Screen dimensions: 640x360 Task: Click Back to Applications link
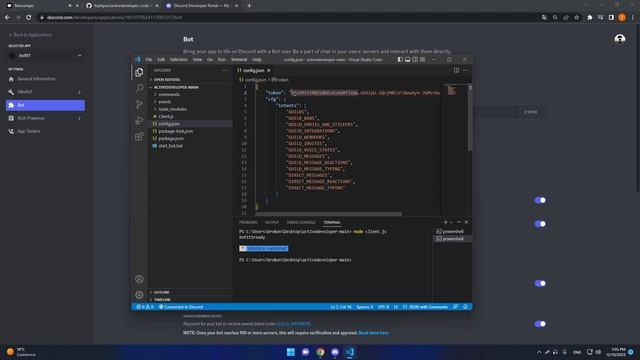pyautogui.click(x=30, y=35)
